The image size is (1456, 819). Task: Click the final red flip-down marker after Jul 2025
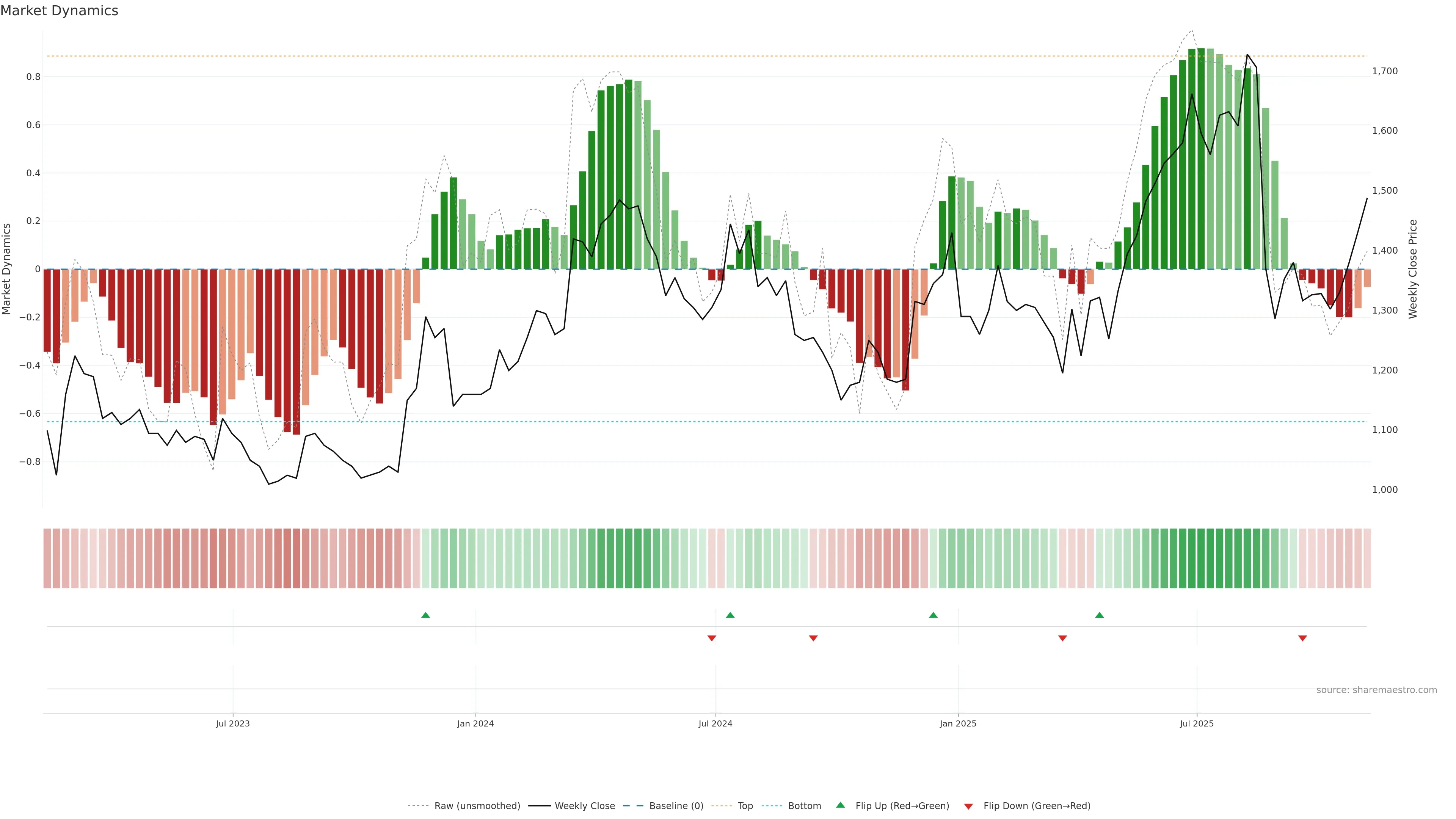click(1302, 638)
